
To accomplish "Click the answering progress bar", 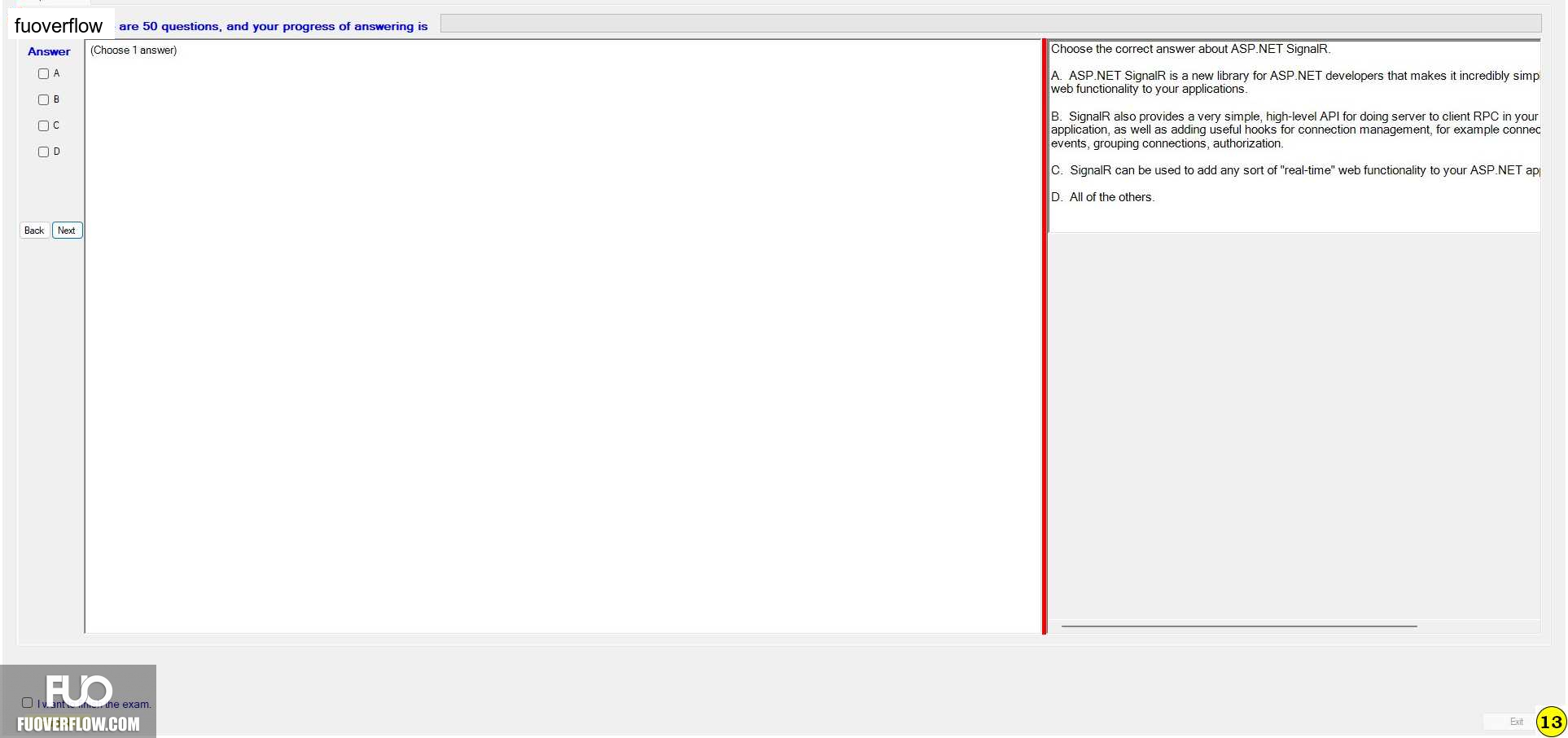I will pyautogui.click(x=991, y=24).
